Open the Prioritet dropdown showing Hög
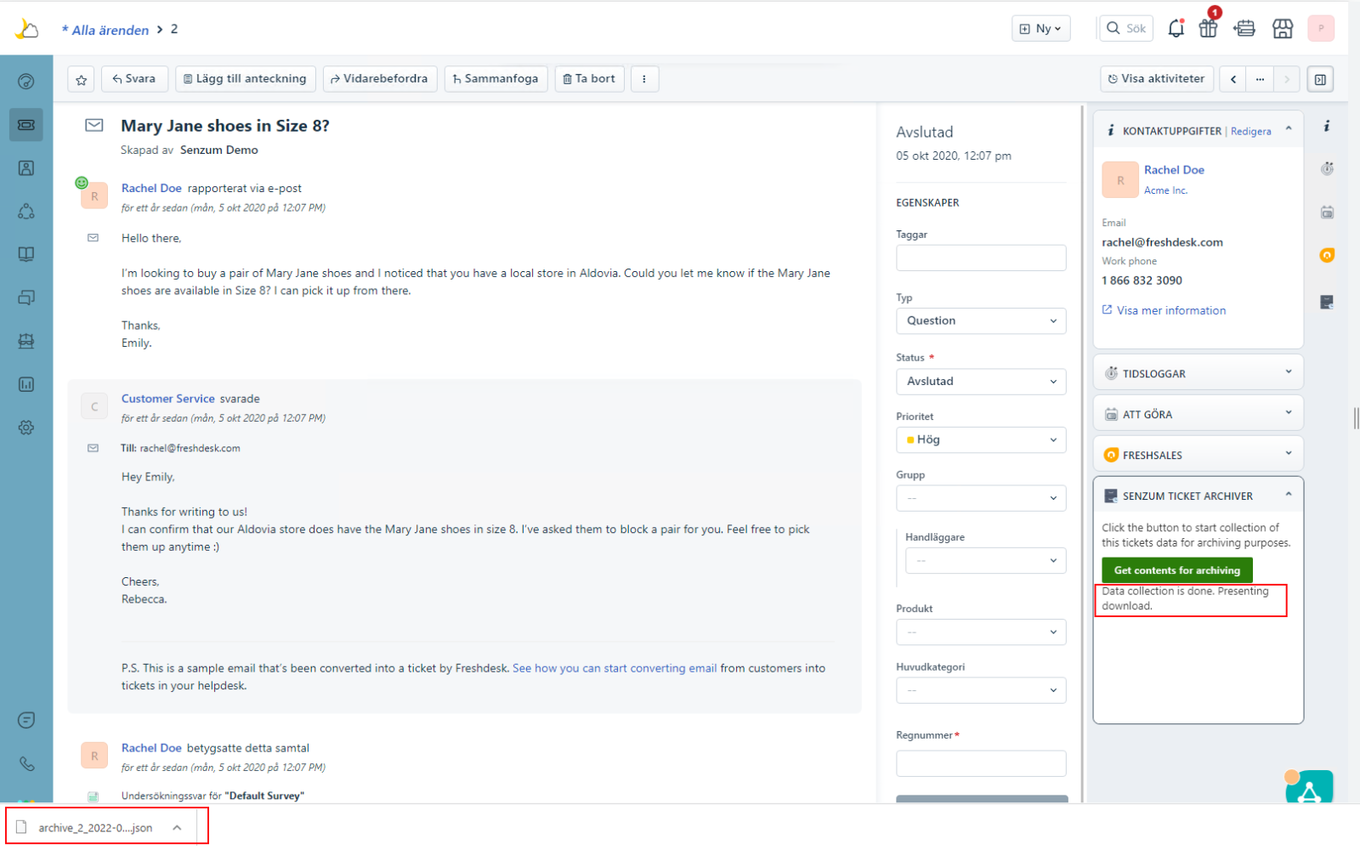 click(x=980, y=439)
